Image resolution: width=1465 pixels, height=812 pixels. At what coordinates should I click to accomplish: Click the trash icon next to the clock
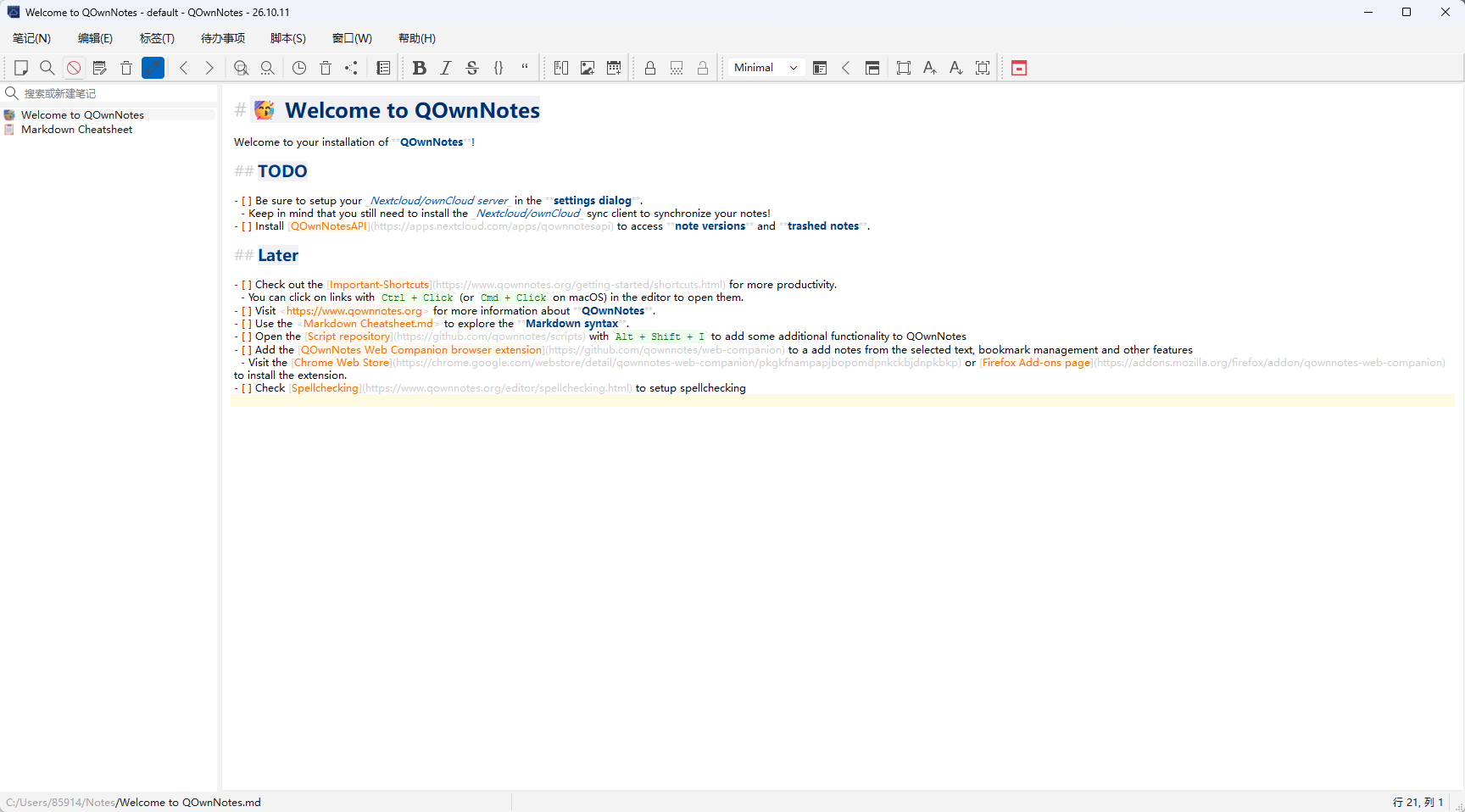(x=326, y=68)
